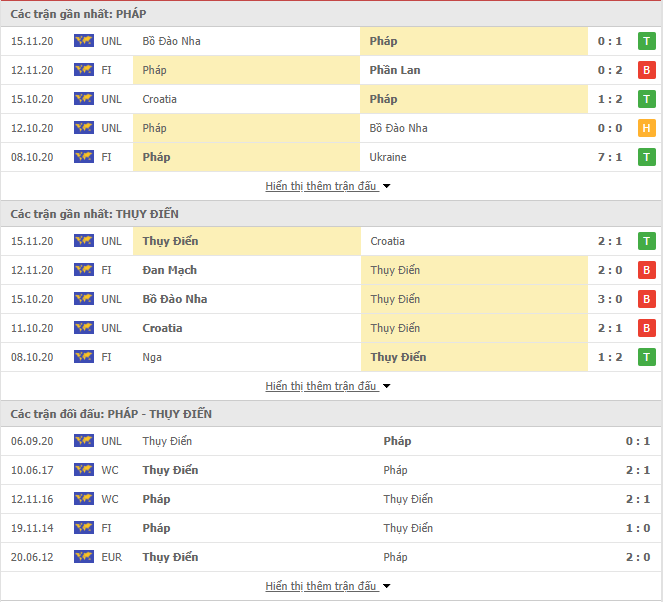The image size is (663, 602).
Task: Click the red B badge on the Bồ Đào Nha 3:0 row
Action: (x=647, y=299)
